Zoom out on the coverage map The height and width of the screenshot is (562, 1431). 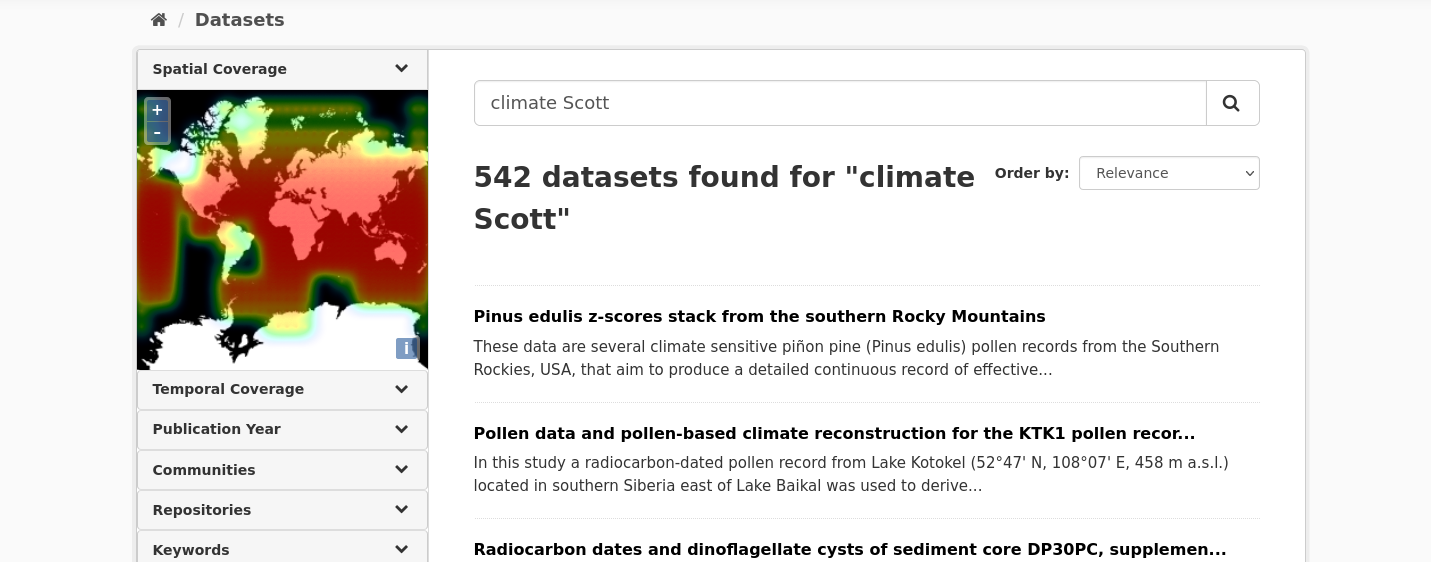[157, 132]
